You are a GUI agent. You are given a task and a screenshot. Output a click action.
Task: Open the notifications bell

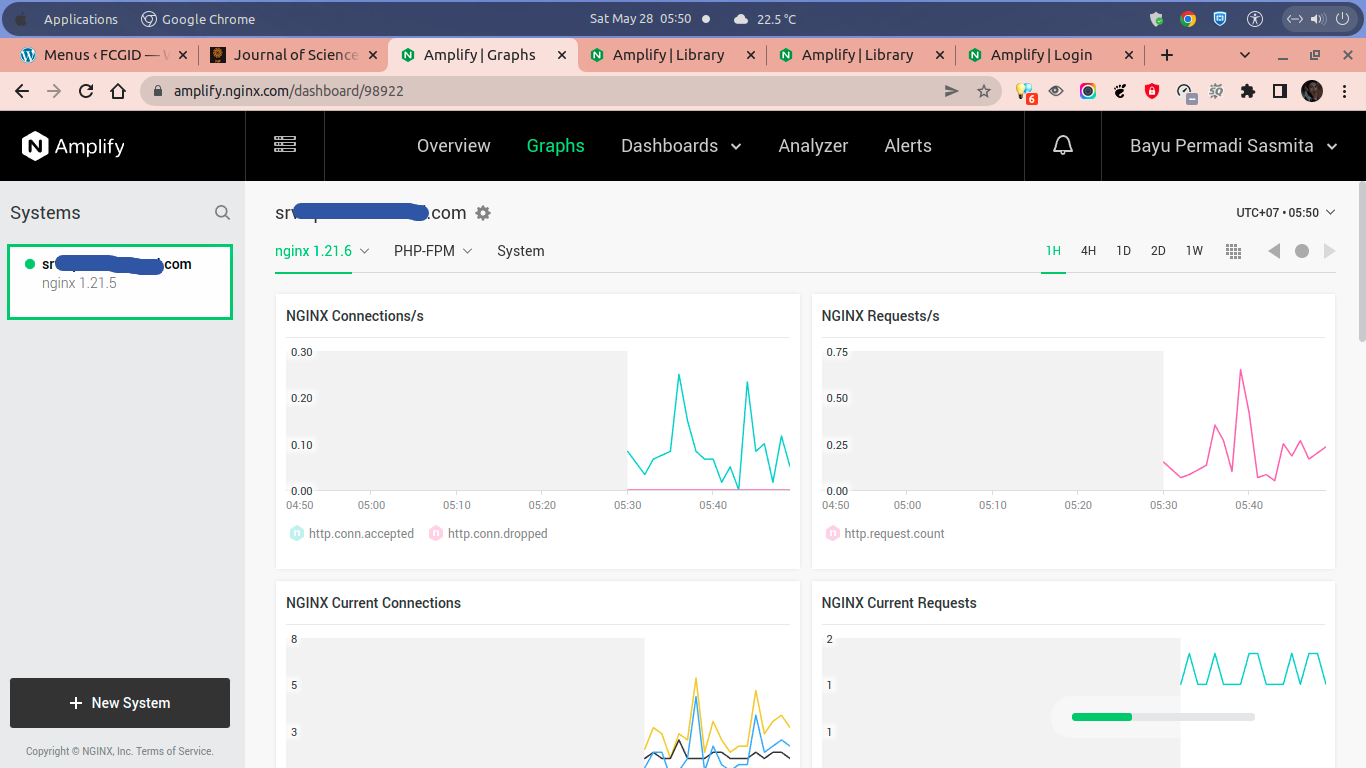click(1063, 146)
